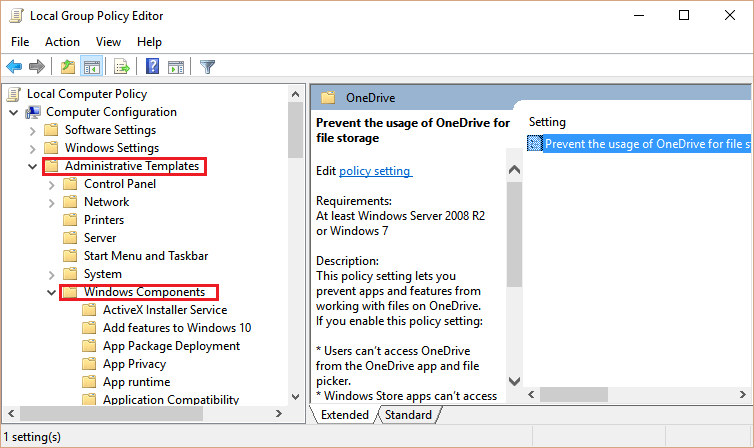Click settings list horizontal scroll left arrow
Viewport: 754px width, 448px height.
click(531, 395)
